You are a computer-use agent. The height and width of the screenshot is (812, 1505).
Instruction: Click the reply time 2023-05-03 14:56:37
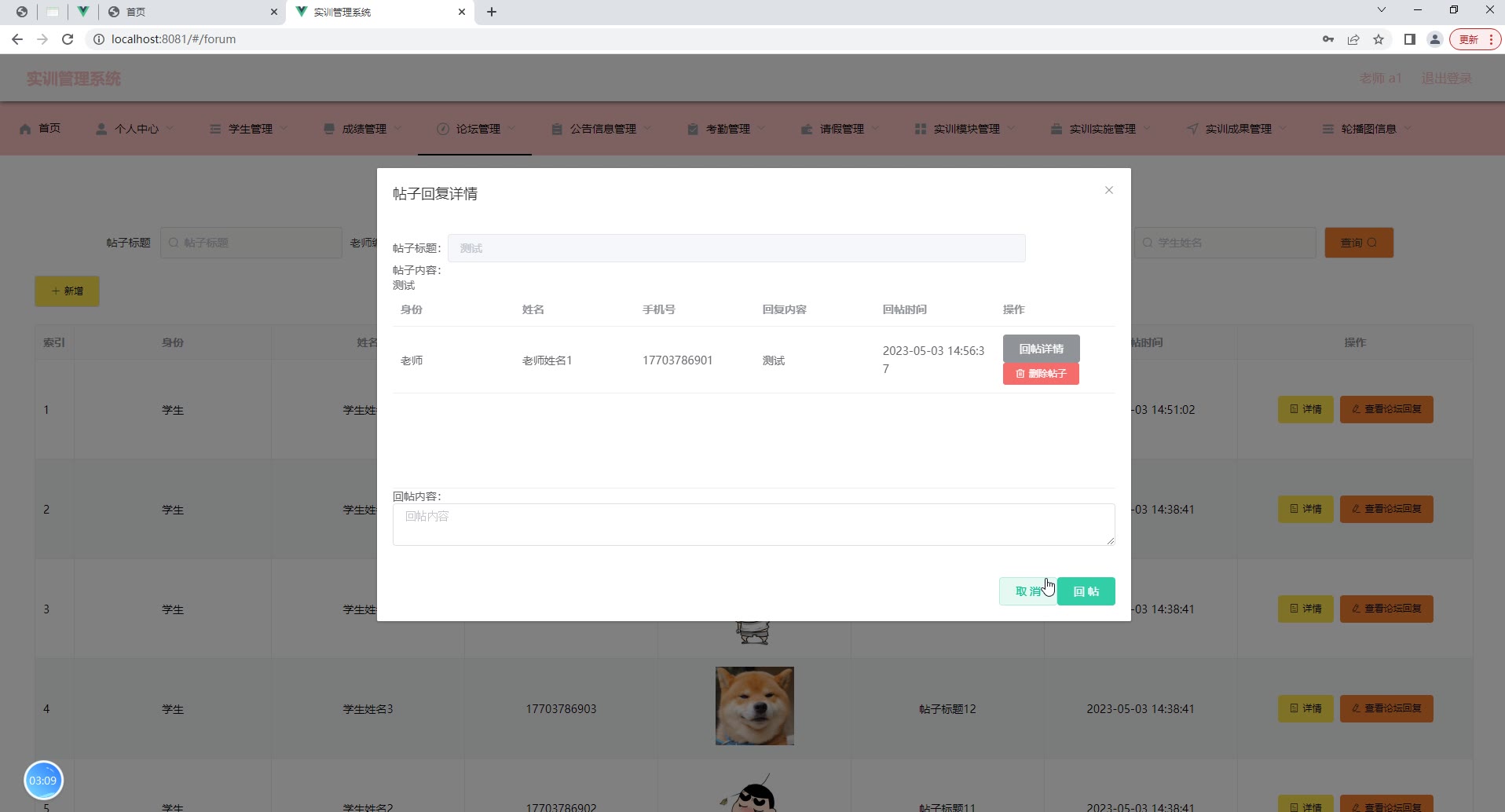click(x=933, y=360)
